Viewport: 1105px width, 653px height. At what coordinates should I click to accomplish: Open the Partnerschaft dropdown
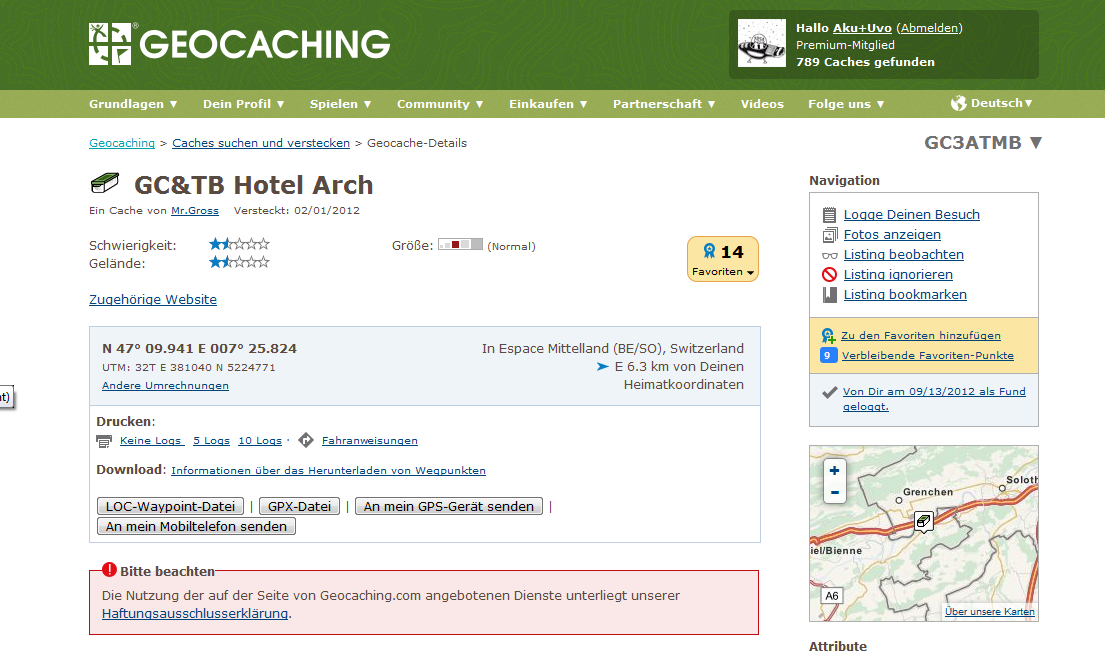point(665,104)
